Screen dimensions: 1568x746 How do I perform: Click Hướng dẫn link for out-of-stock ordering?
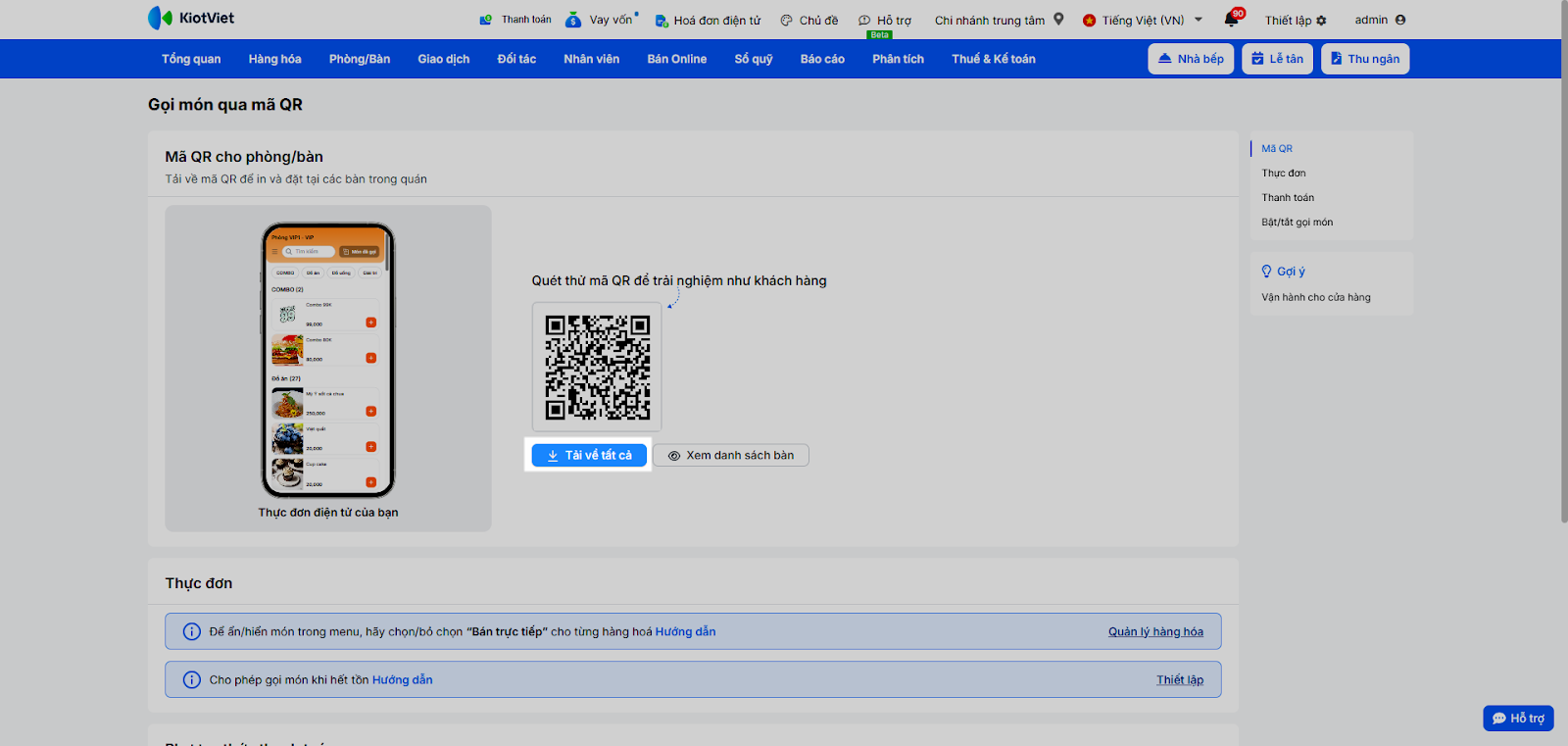pos(402,680)
